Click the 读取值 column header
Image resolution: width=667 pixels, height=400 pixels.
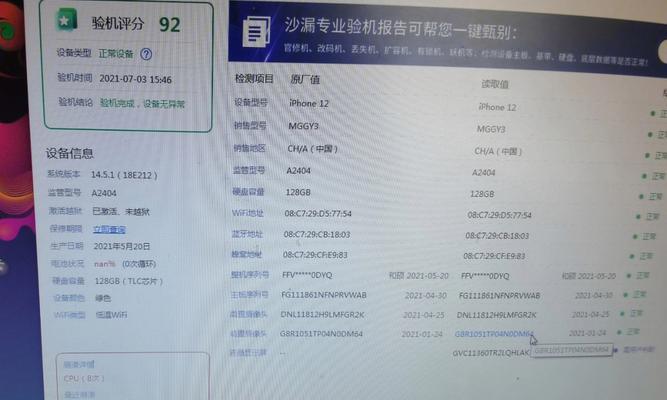click(495, 84)
